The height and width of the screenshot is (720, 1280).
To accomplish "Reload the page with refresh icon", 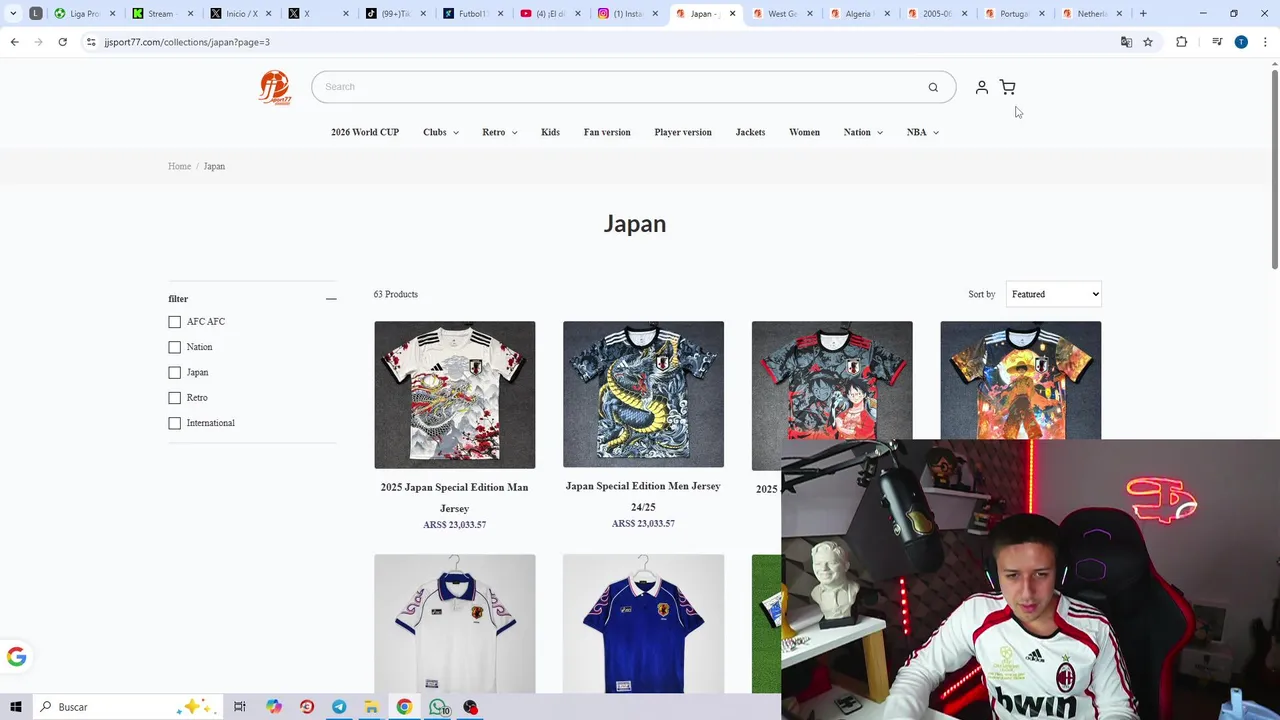I will point(62,42).
